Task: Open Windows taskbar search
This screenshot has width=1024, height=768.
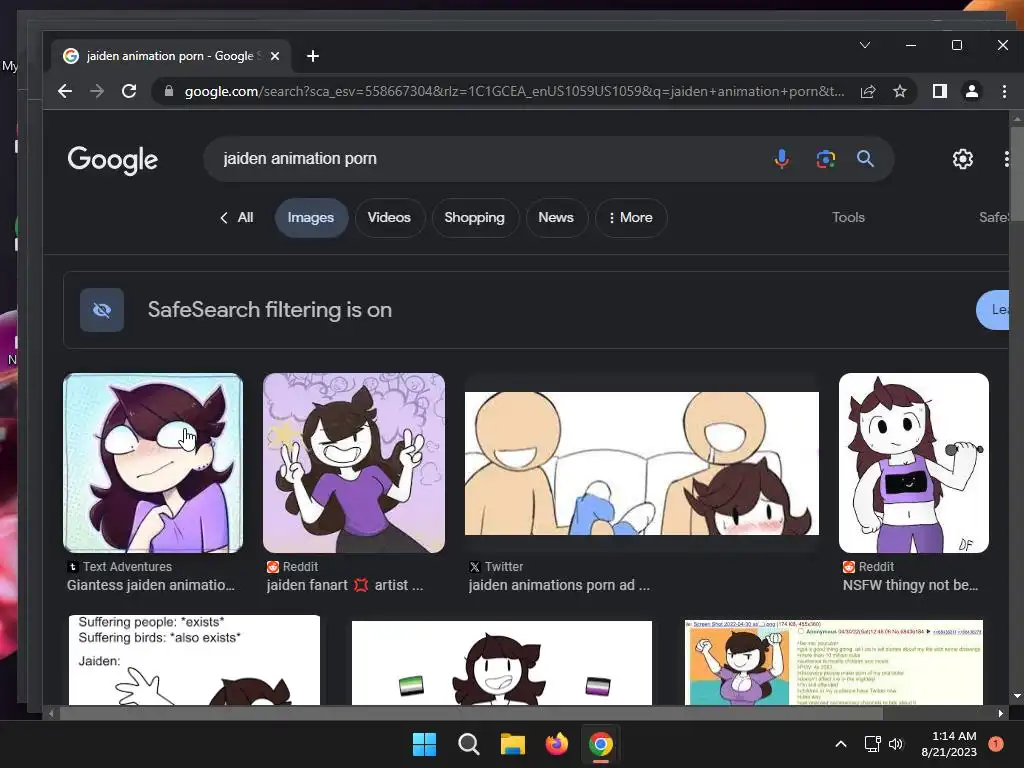Action: click(468, 744)
